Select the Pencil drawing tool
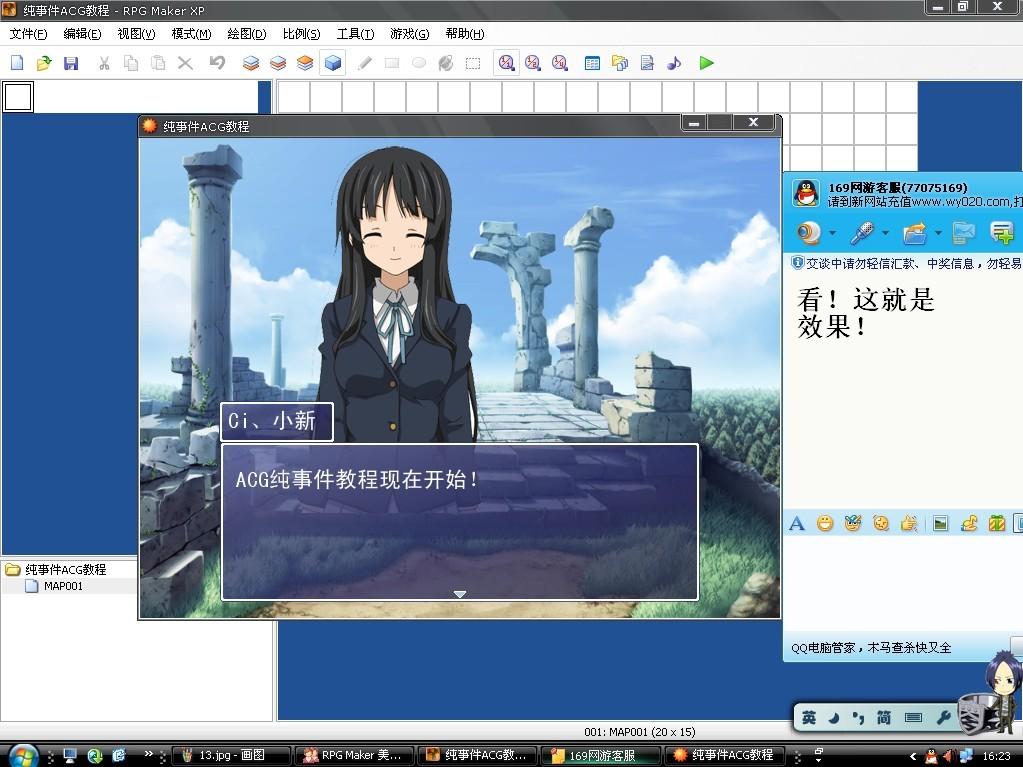The image size is (1023, 767). 365,63
